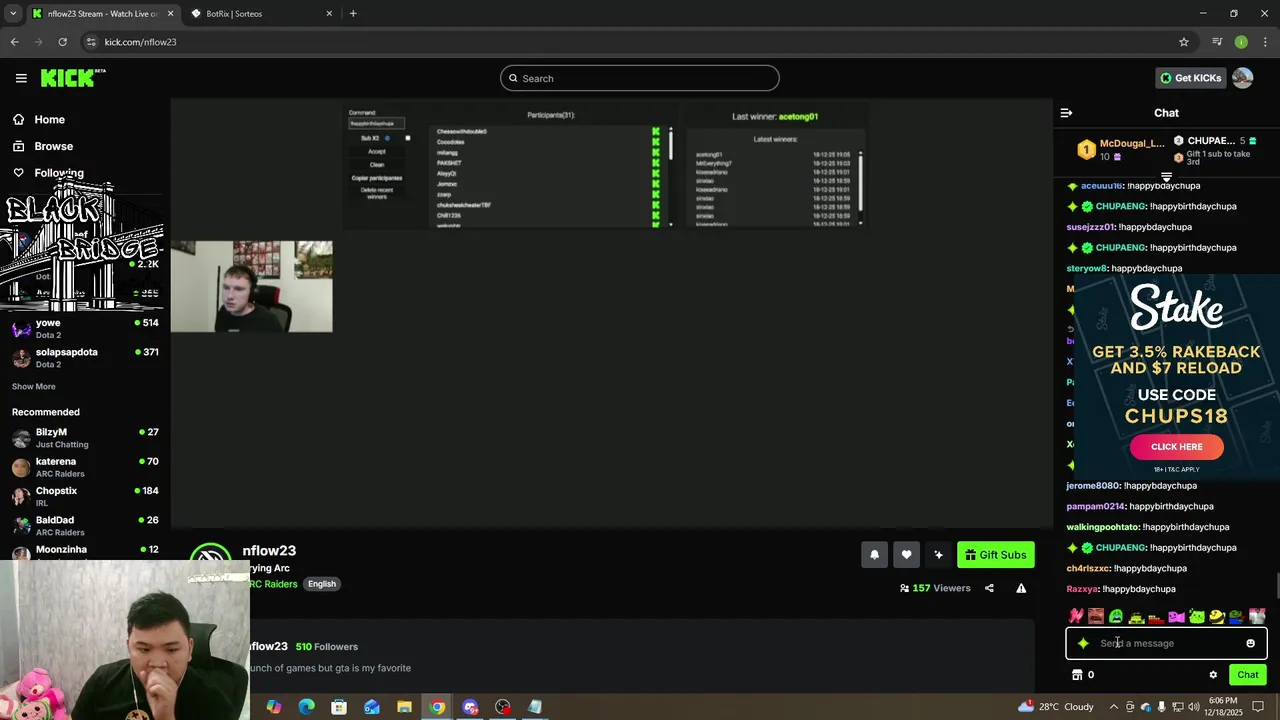Image resolution: width=1280 pixels, height=720 pixels.
Task: Toggle follow with the heart button
Action: [906, 555]
